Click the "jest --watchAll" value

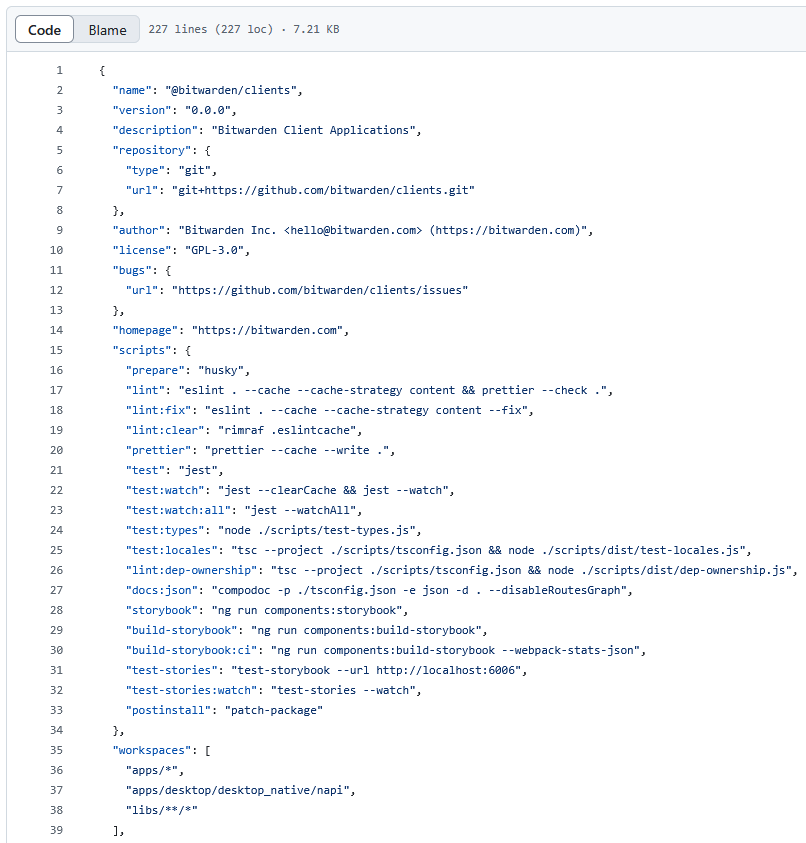[x=300, y=510]
